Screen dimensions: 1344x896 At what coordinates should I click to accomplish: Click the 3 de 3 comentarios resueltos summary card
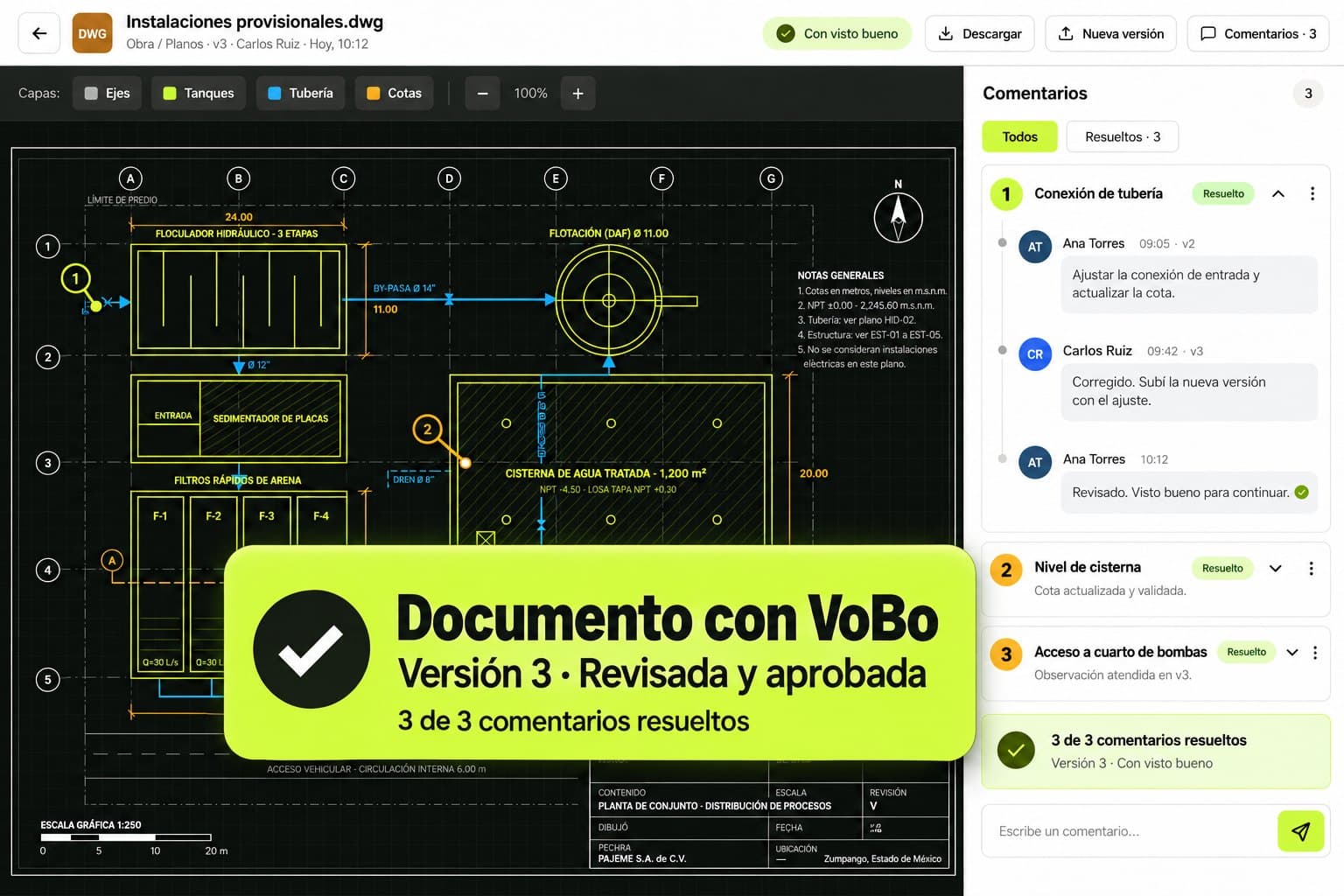[x=1156, y=752]
